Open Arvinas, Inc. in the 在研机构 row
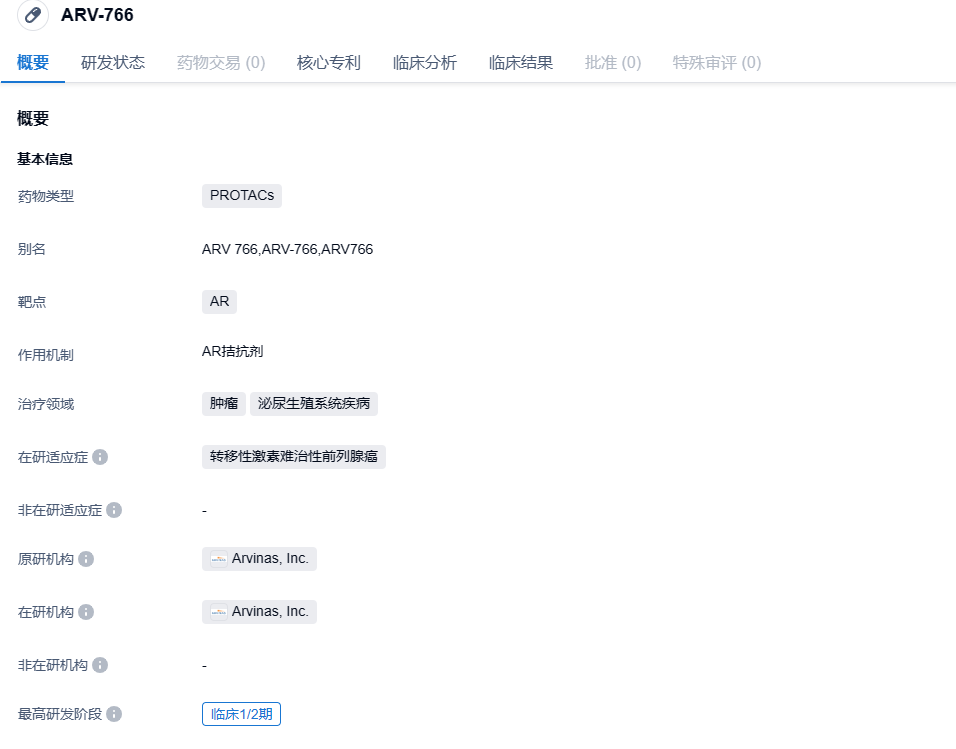This screenshot has width=956, height=749. point(270,612)
